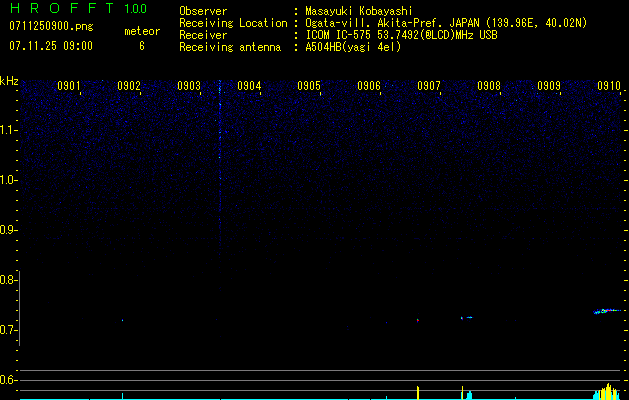Click the 0902 time marker
Screen dimensions: 629x400
129,86
